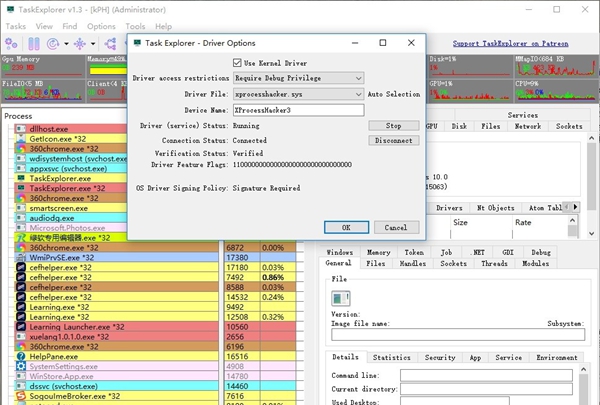Open the Nt Objects tab
This screenshot has height=405, width=600.
tap(496, 208)
